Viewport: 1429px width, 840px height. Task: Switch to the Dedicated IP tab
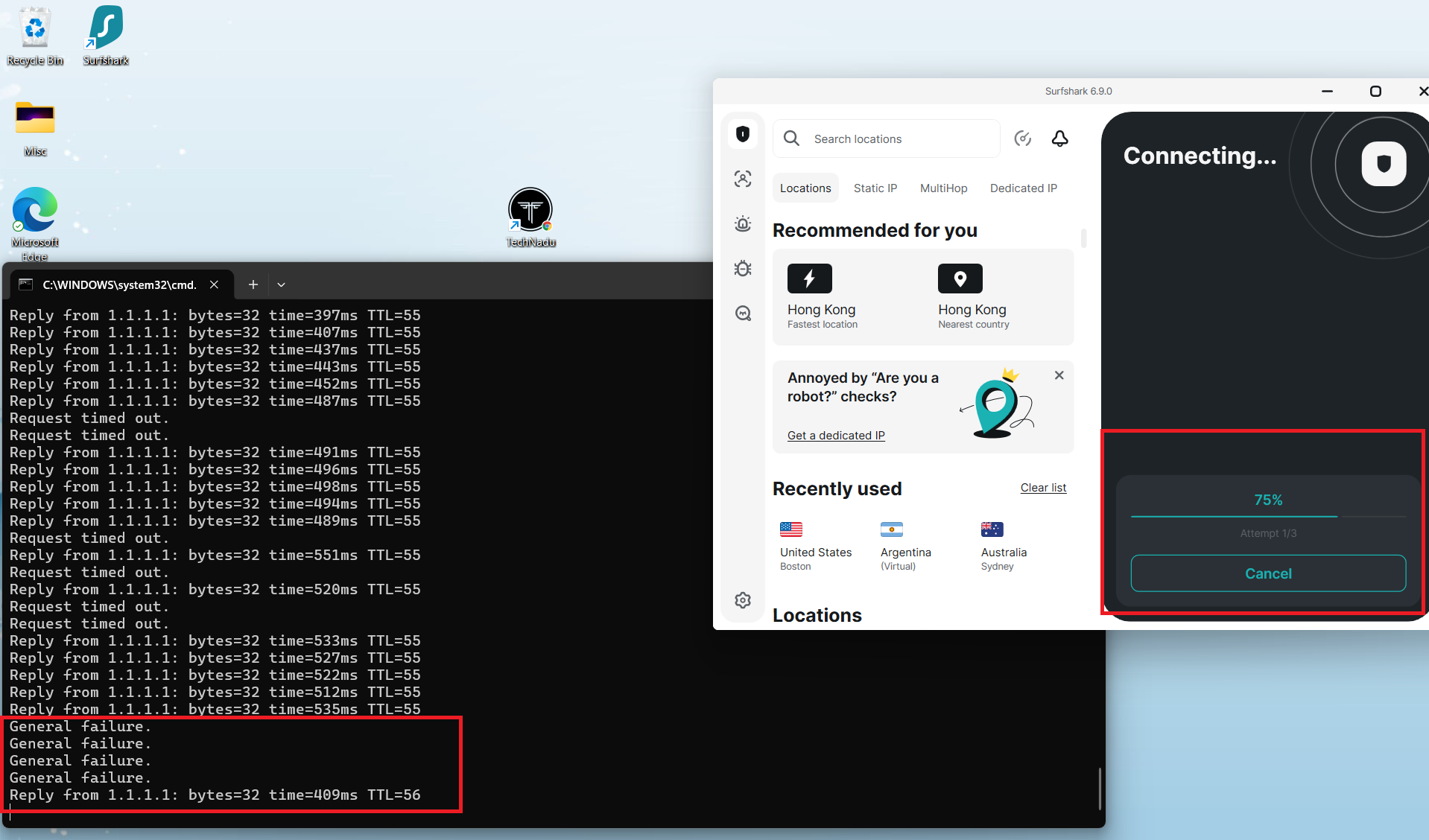click(1023, 188)
